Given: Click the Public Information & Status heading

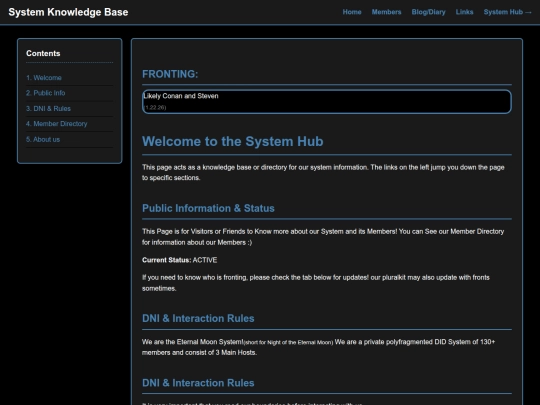Looking at the screenshot, I should coord(208,208).
